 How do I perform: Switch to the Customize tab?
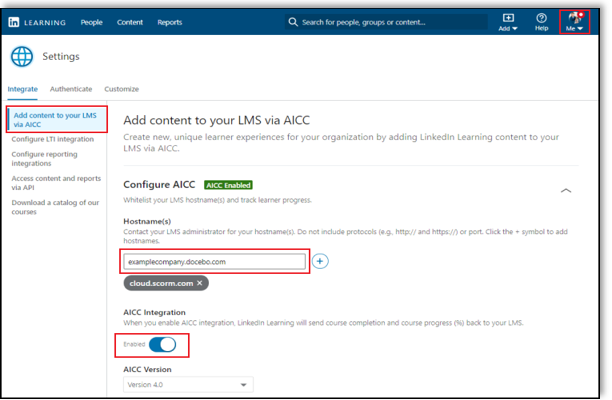tap(121, 89)
